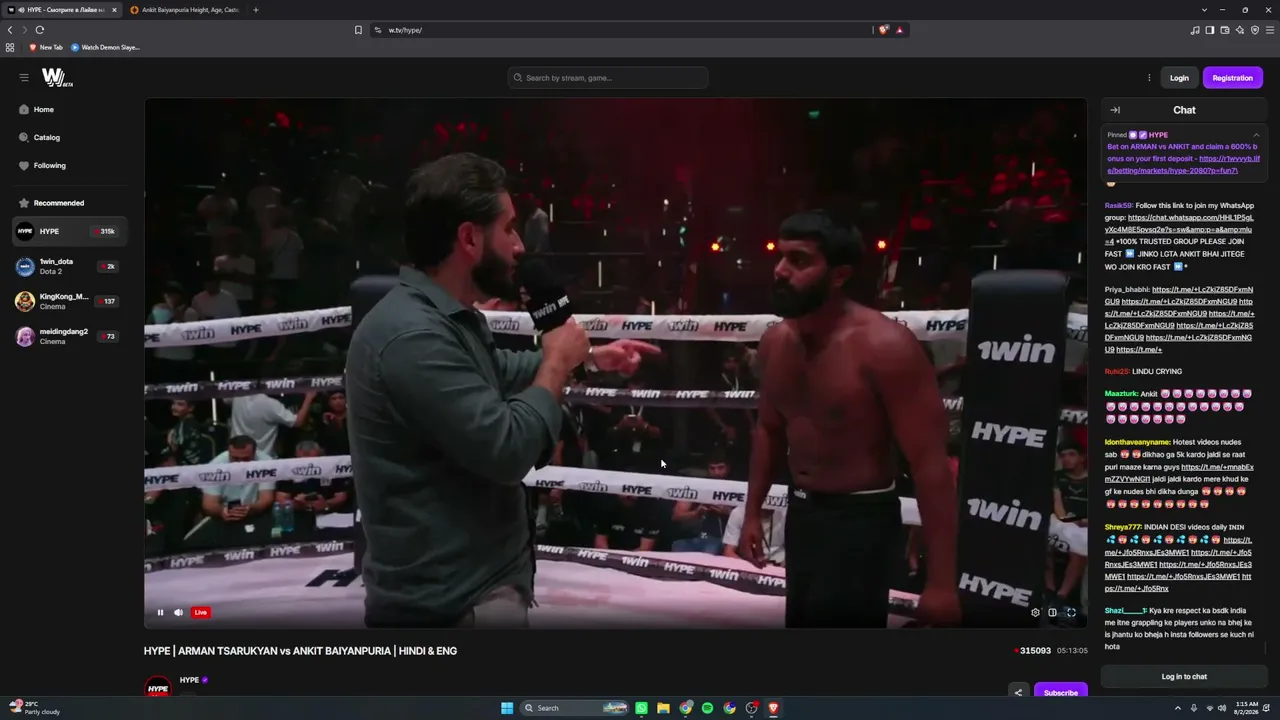The image size is (1280, 720).
Task: Open the browser media music-note control
Action: click(x=1195, y=30)
